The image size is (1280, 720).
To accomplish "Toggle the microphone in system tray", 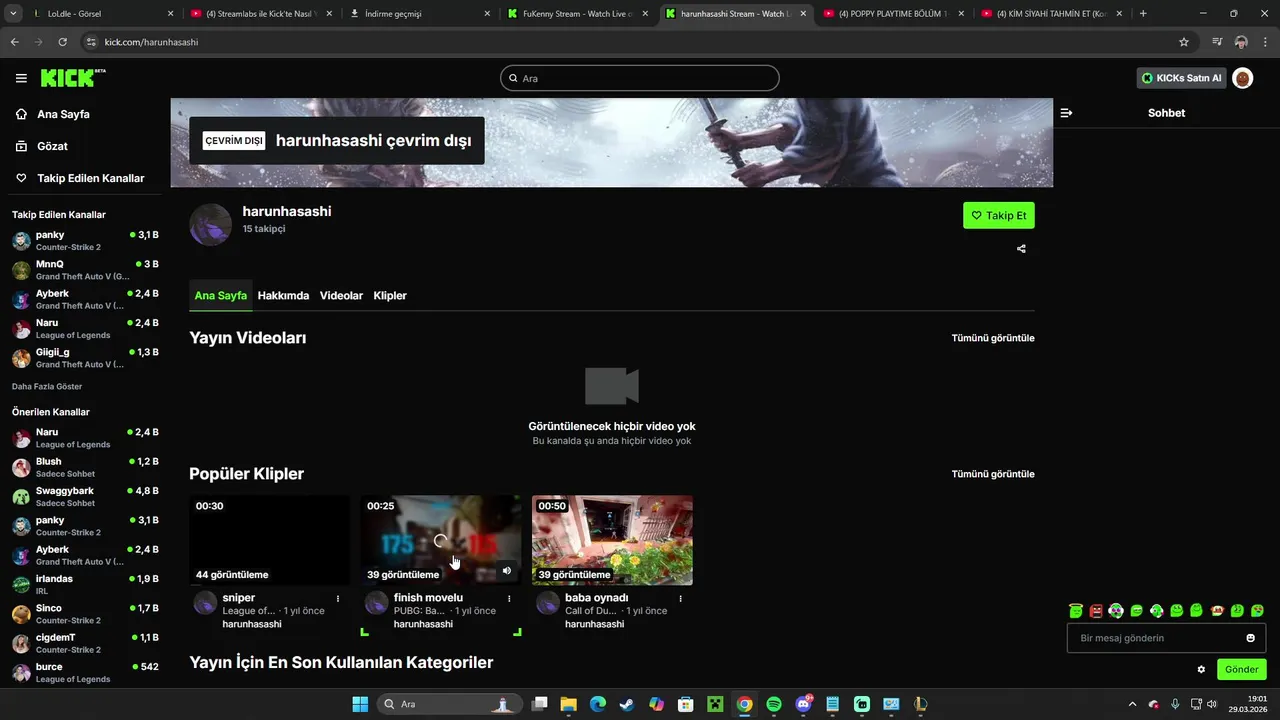I will [x=1175, y=704].
